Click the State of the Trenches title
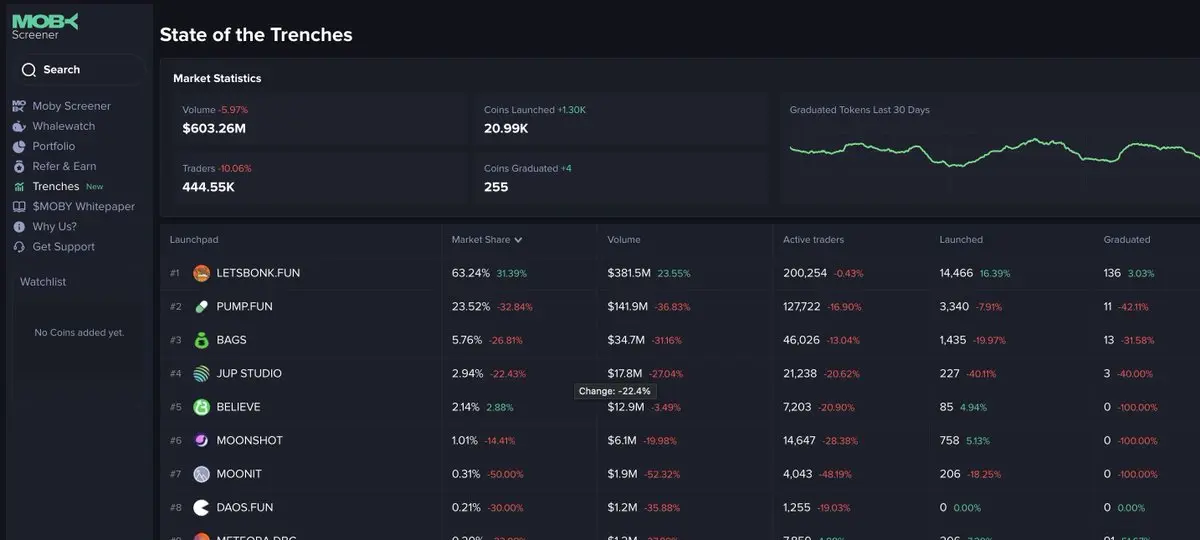 click(256, 34)
